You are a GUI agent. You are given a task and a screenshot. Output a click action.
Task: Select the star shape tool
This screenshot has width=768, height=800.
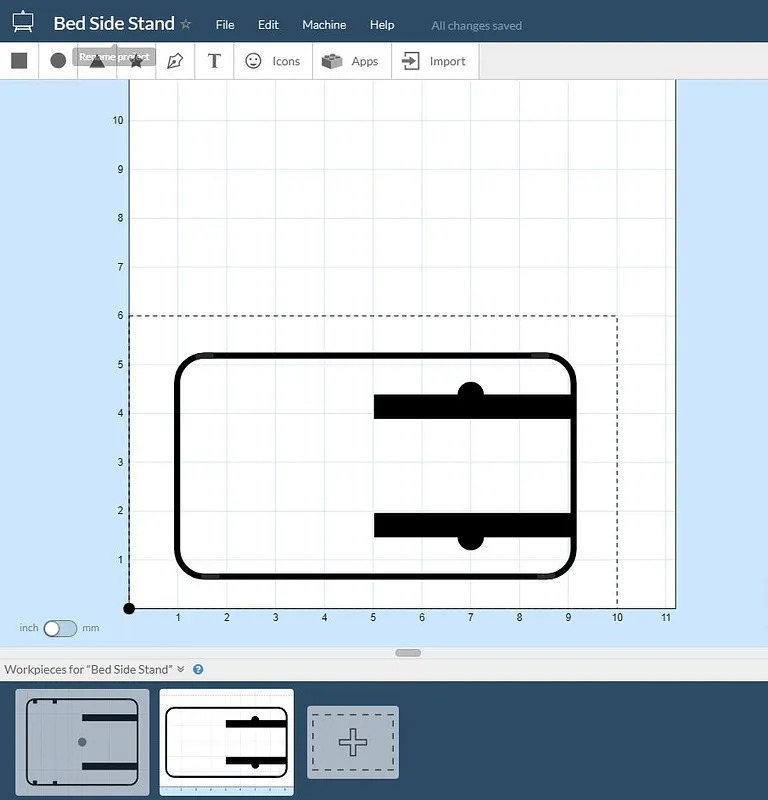pos(136,62)
